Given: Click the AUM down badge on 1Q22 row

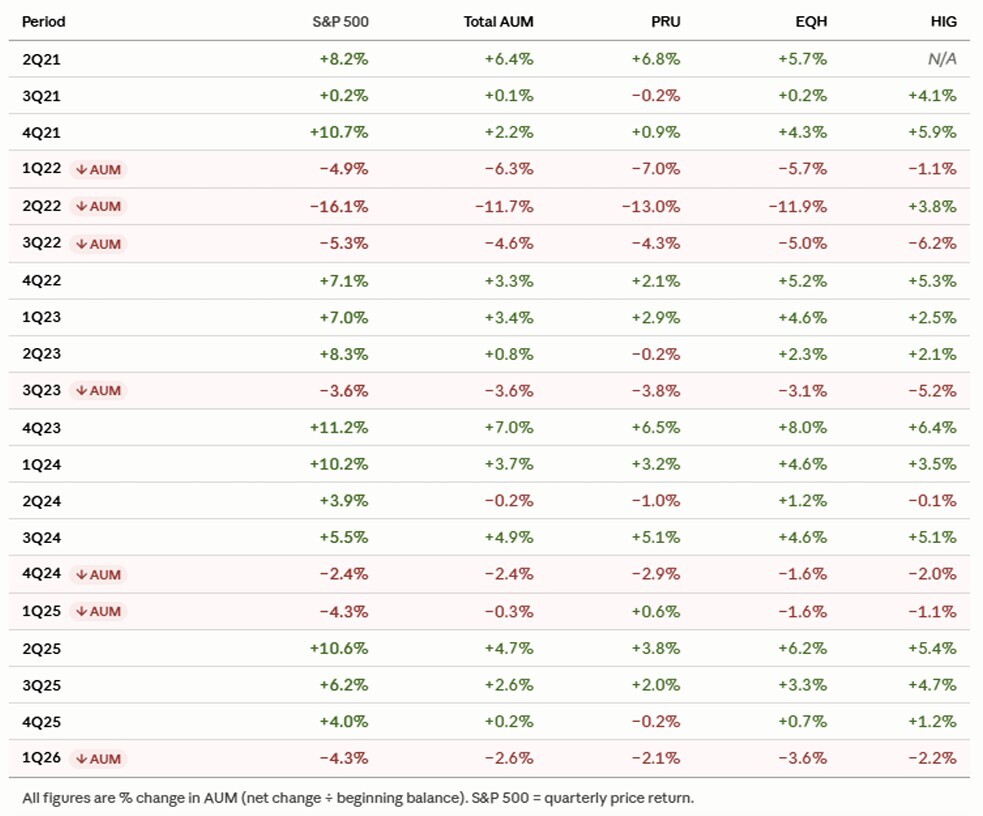Looking at the screenshot, I should (x=98, y=169).
